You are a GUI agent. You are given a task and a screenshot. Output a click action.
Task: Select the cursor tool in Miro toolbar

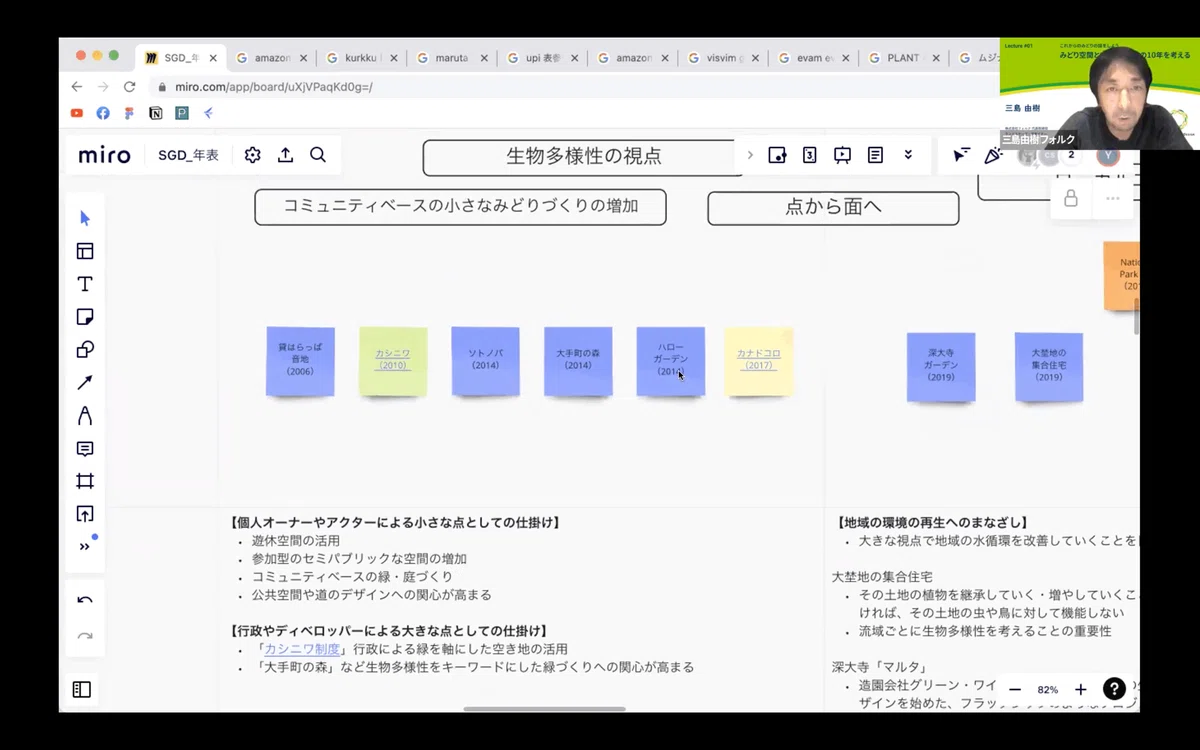(x=85, y=218)
